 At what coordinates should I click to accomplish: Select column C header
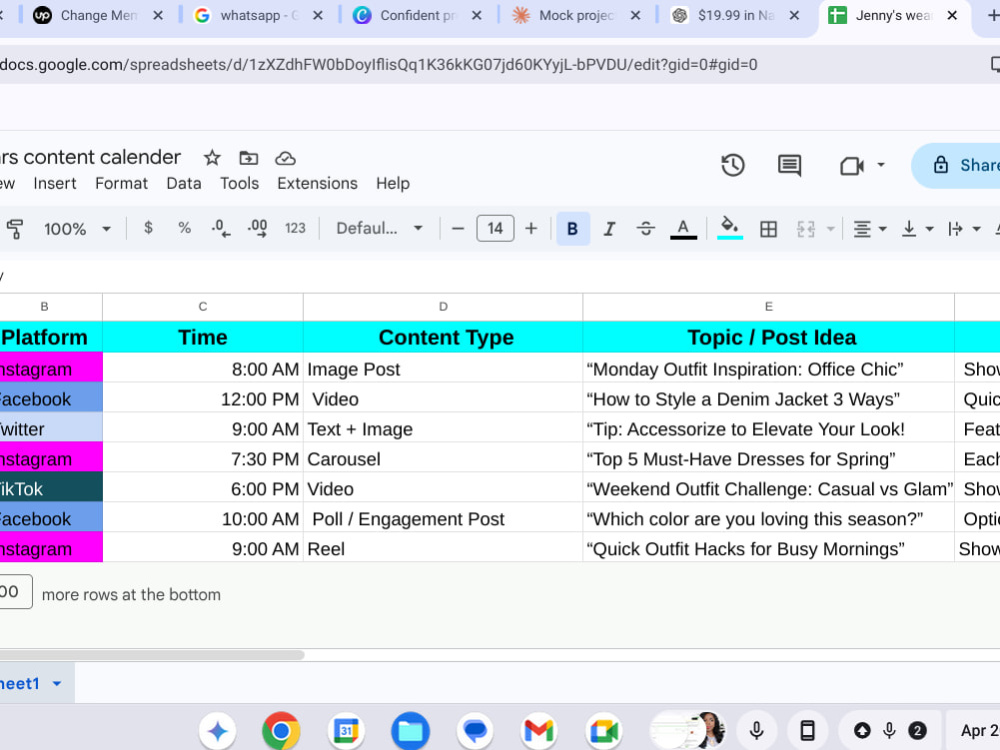203,307
